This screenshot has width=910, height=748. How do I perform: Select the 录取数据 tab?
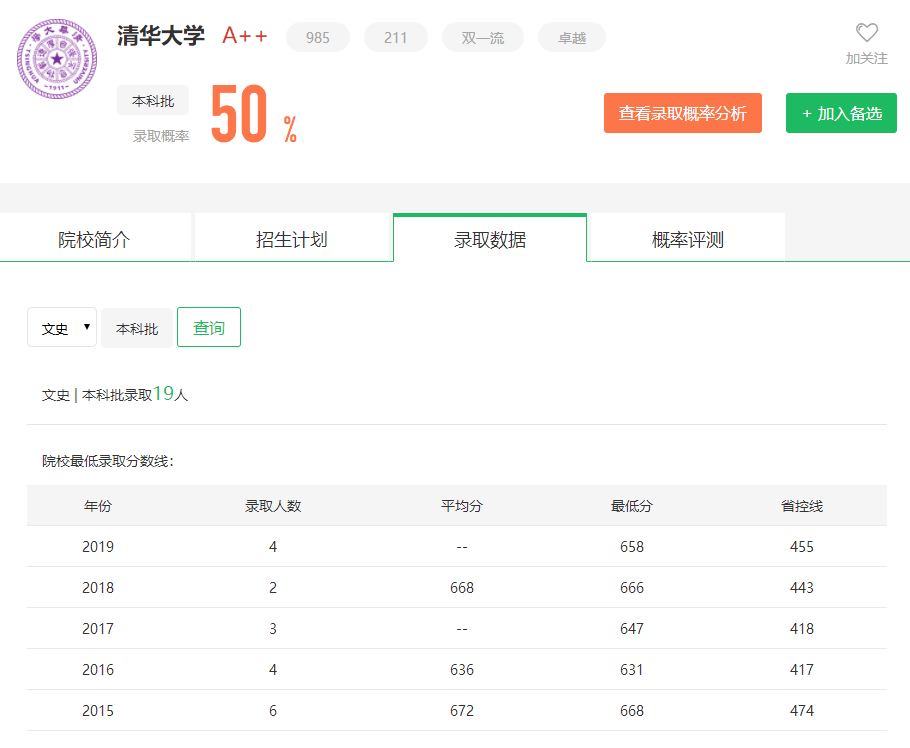click(490, 239)
